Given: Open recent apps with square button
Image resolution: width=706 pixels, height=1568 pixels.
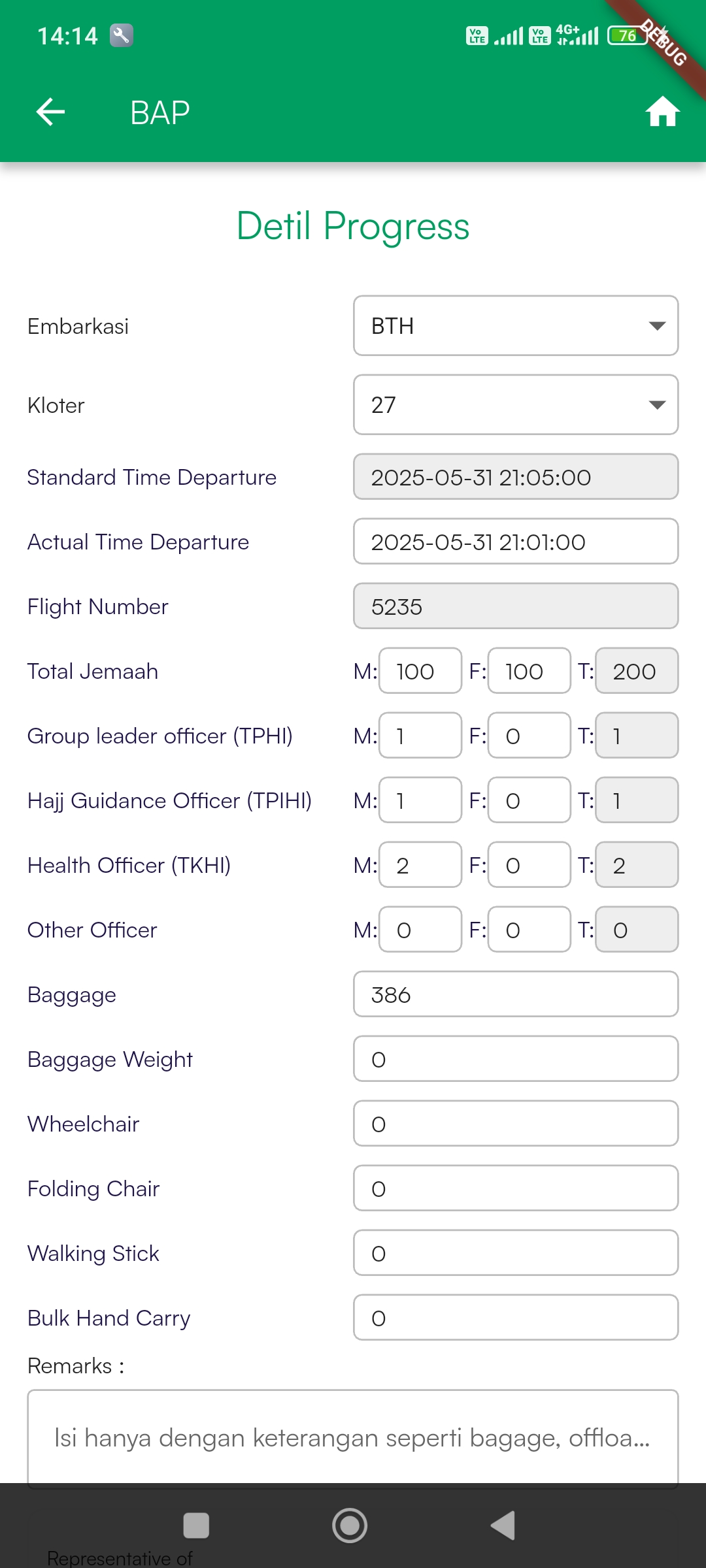Looking at the screenshot, I should 196,1526.
